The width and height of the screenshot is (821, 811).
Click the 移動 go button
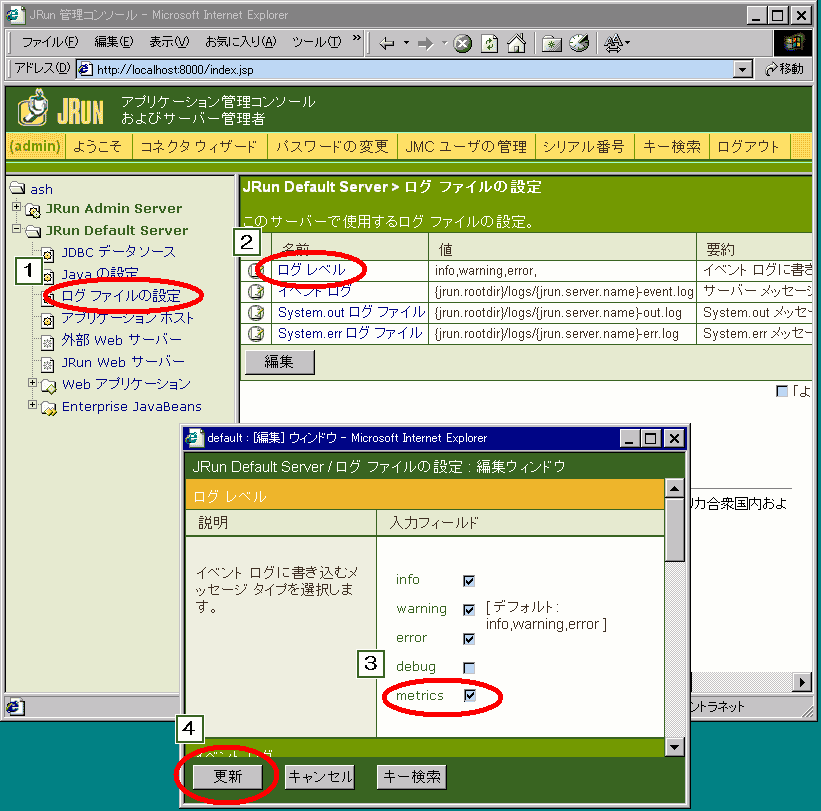click(784, 69)
